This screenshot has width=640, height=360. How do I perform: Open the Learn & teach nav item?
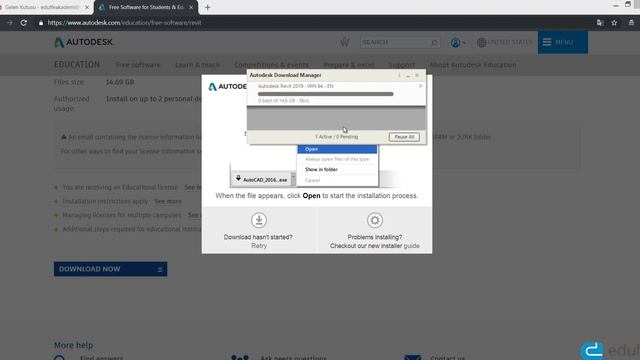point(198,65)
